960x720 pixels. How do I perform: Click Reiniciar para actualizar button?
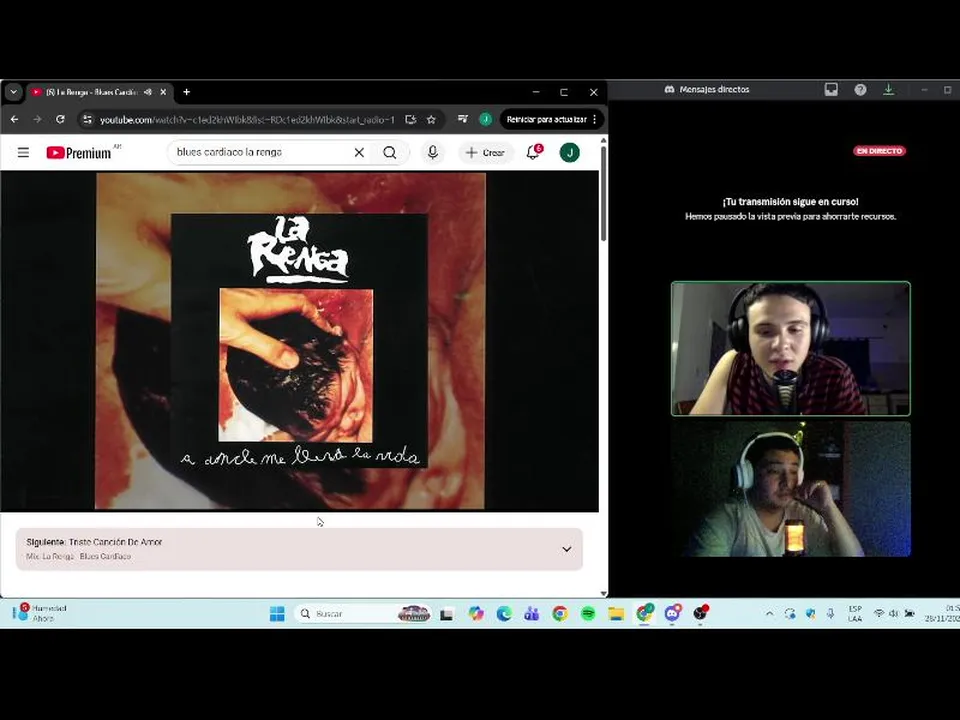point(546,119)
